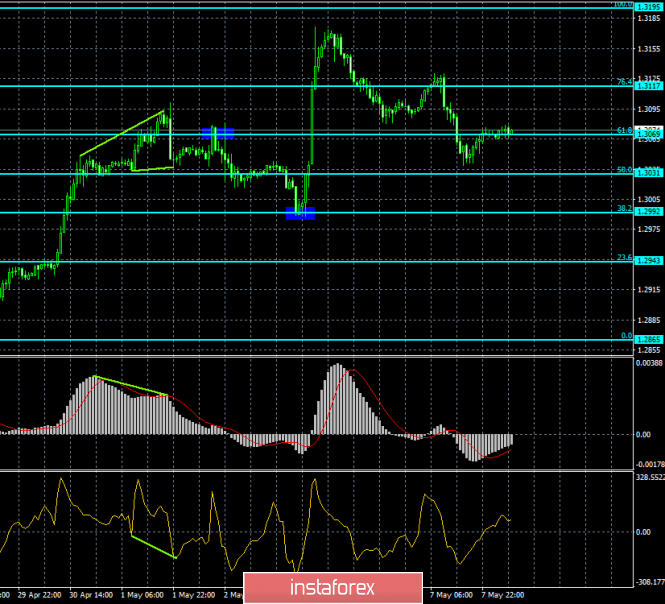Click the 7 May 06:00 time label
This screenshot has width=665, height=604.
point(451,595)
